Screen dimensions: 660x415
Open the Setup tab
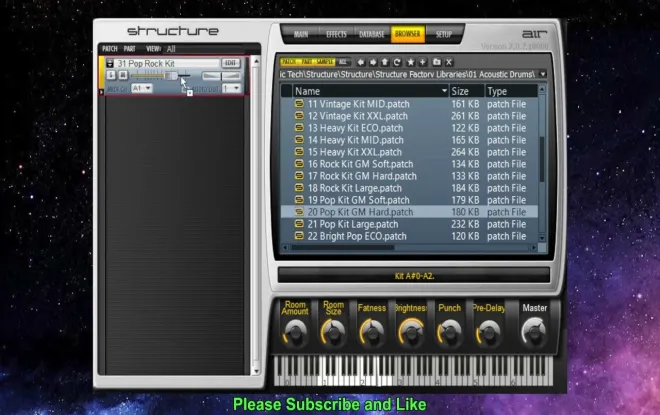coord(443,35)
